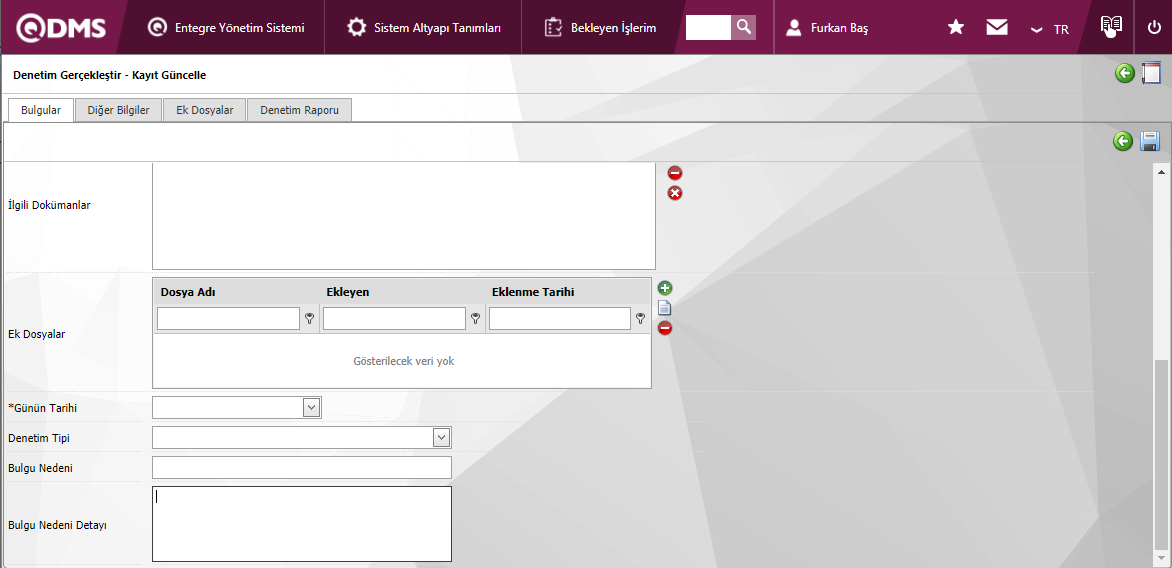
Task: Click the Eklenme Tarihi filter field
Action: pyautogui.click(x=560, y=319)
